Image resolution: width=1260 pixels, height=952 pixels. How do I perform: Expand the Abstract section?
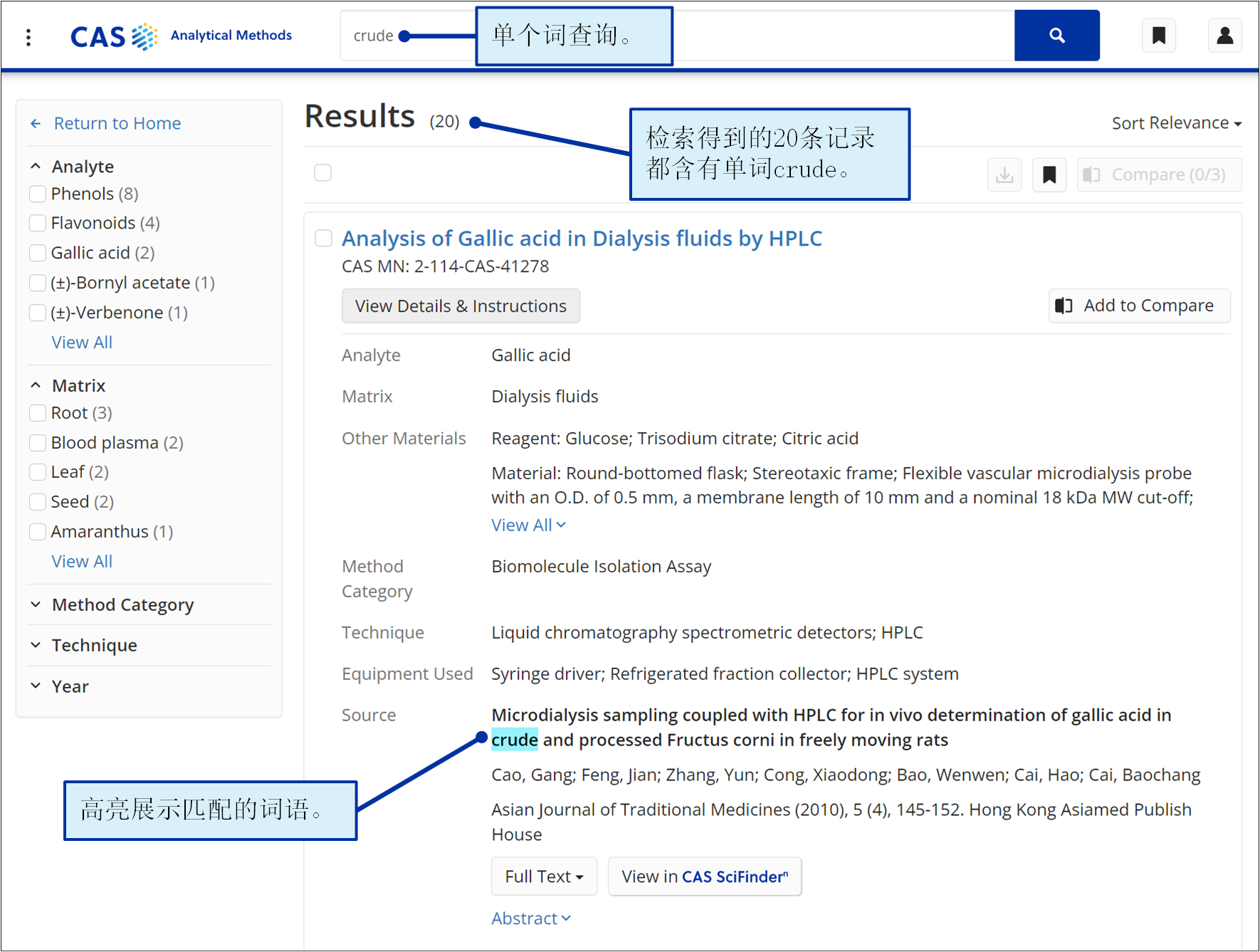[x=531, y=919]
